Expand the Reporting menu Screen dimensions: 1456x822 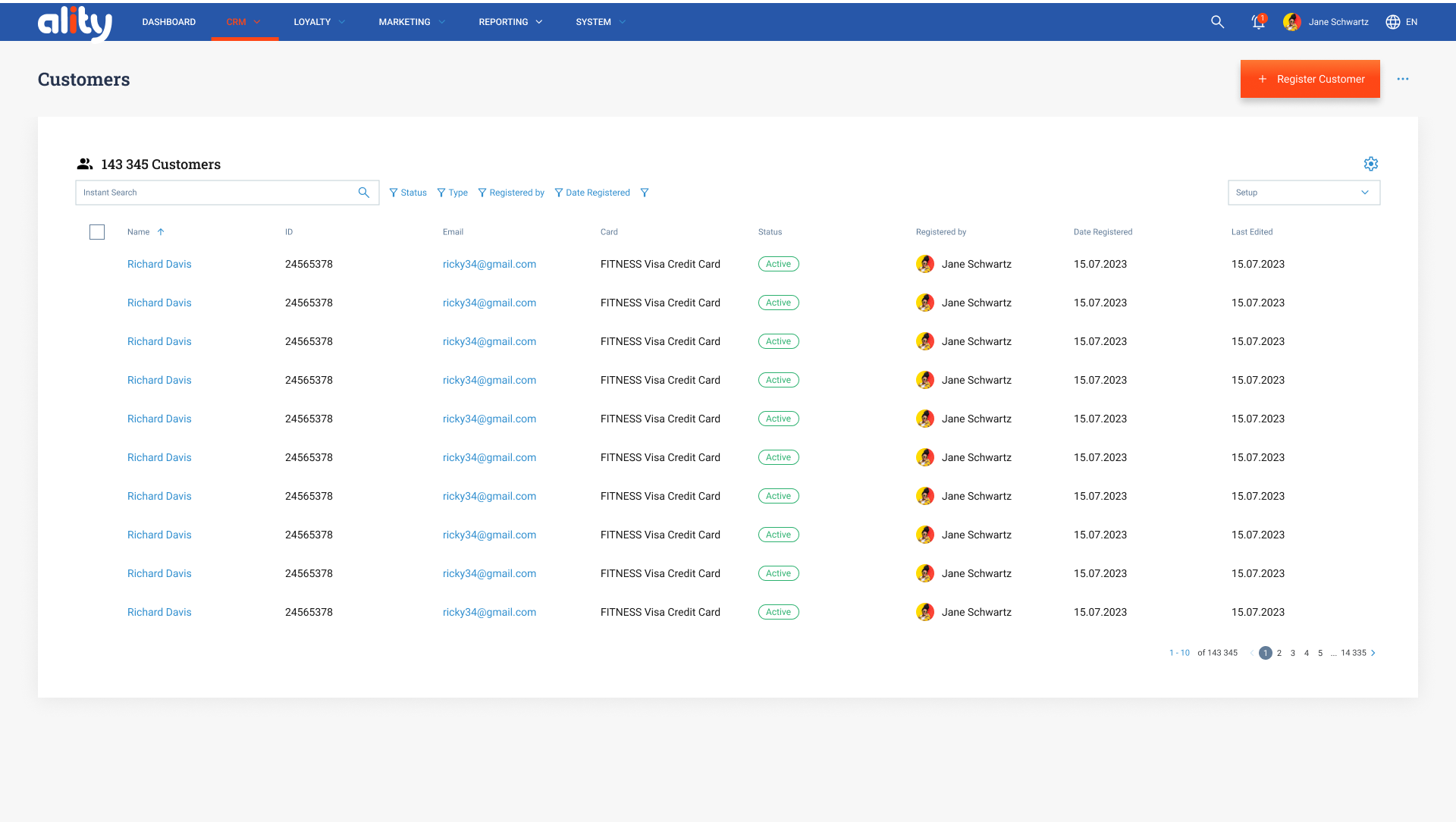click(510, 22)
